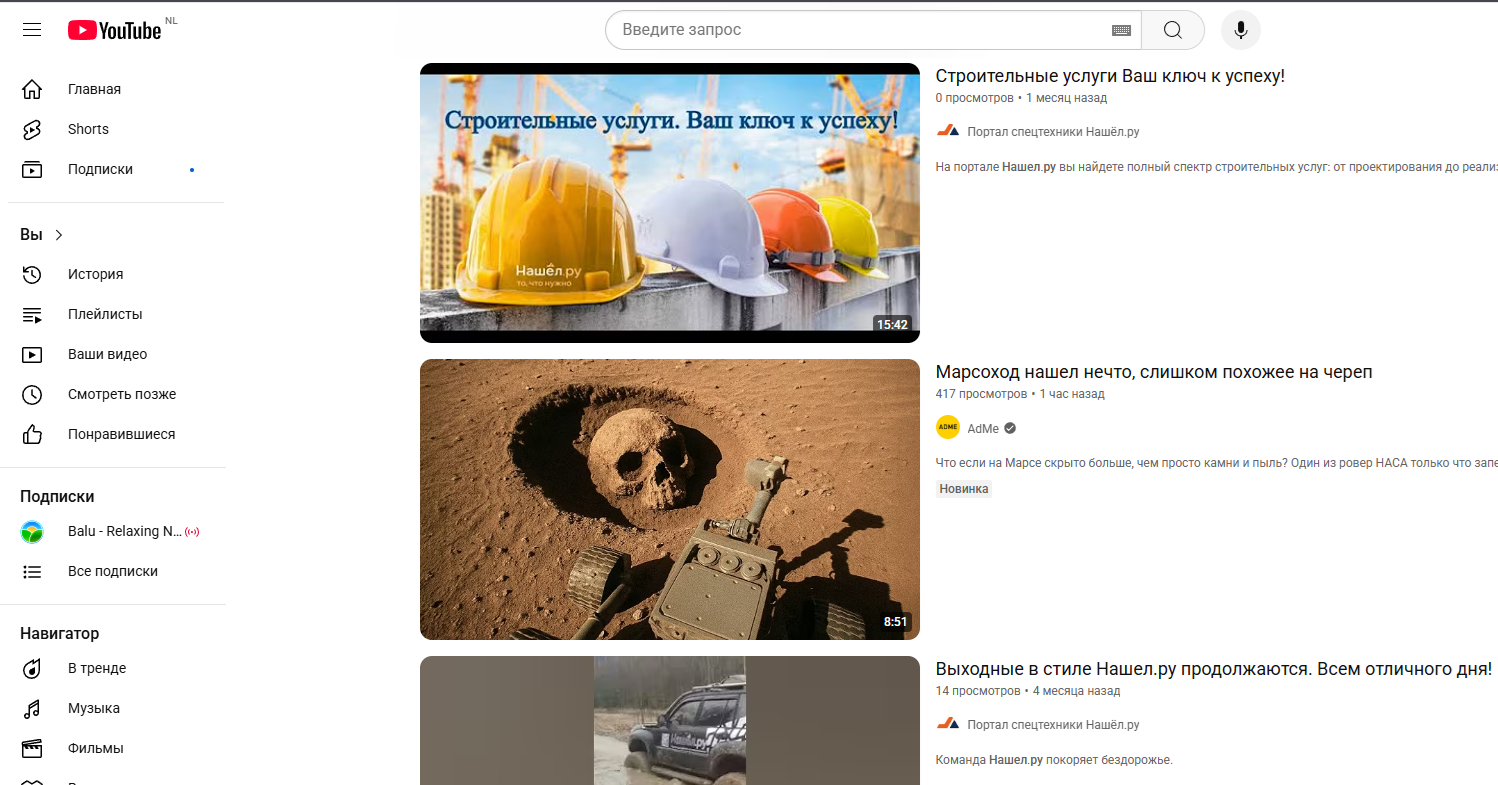
Task: Click the В тренде flame icon
Action: click(32, 668)
